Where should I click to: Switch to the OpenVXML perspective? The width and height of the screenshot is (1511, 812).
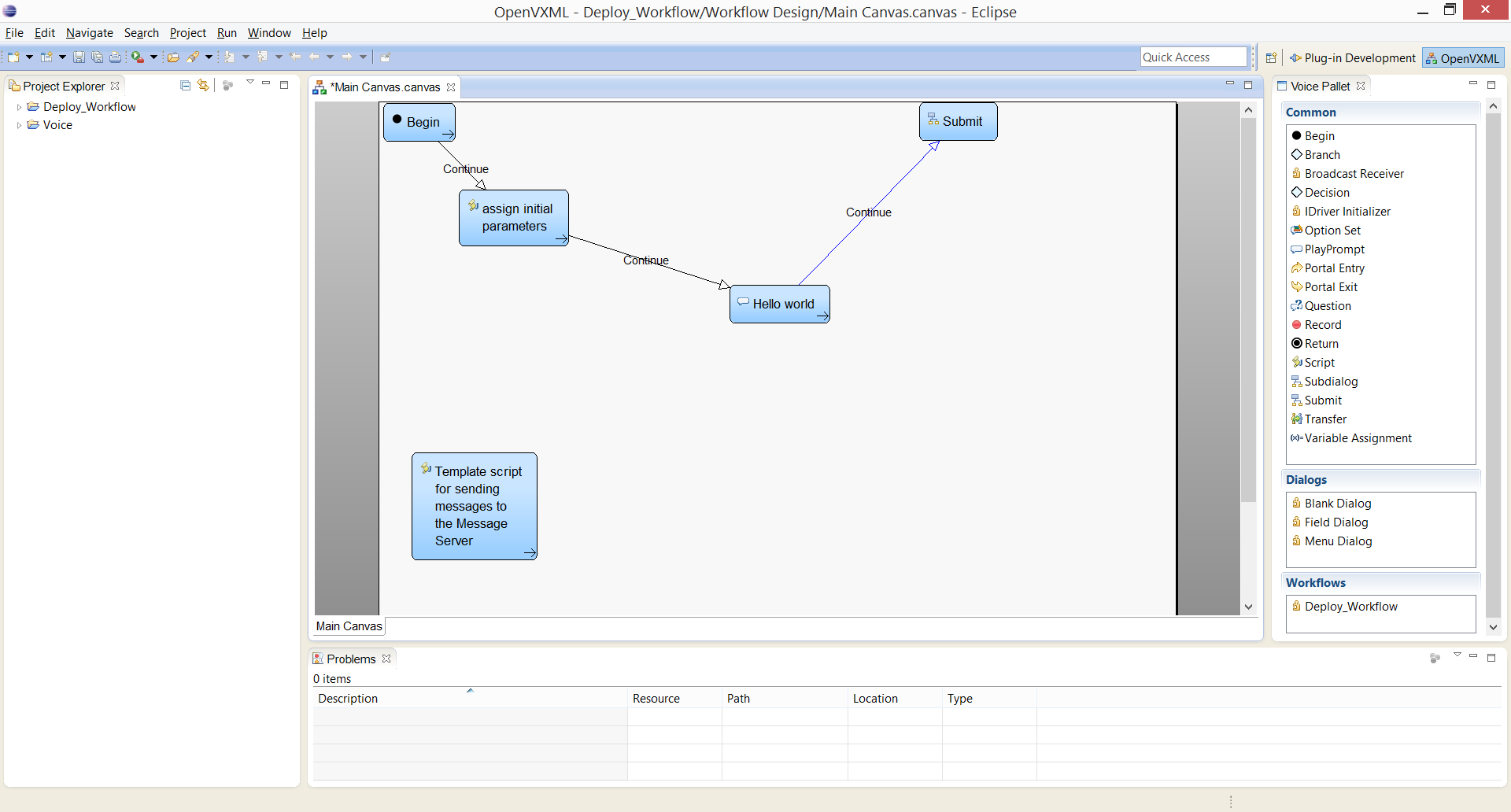tap(1463, 58)
